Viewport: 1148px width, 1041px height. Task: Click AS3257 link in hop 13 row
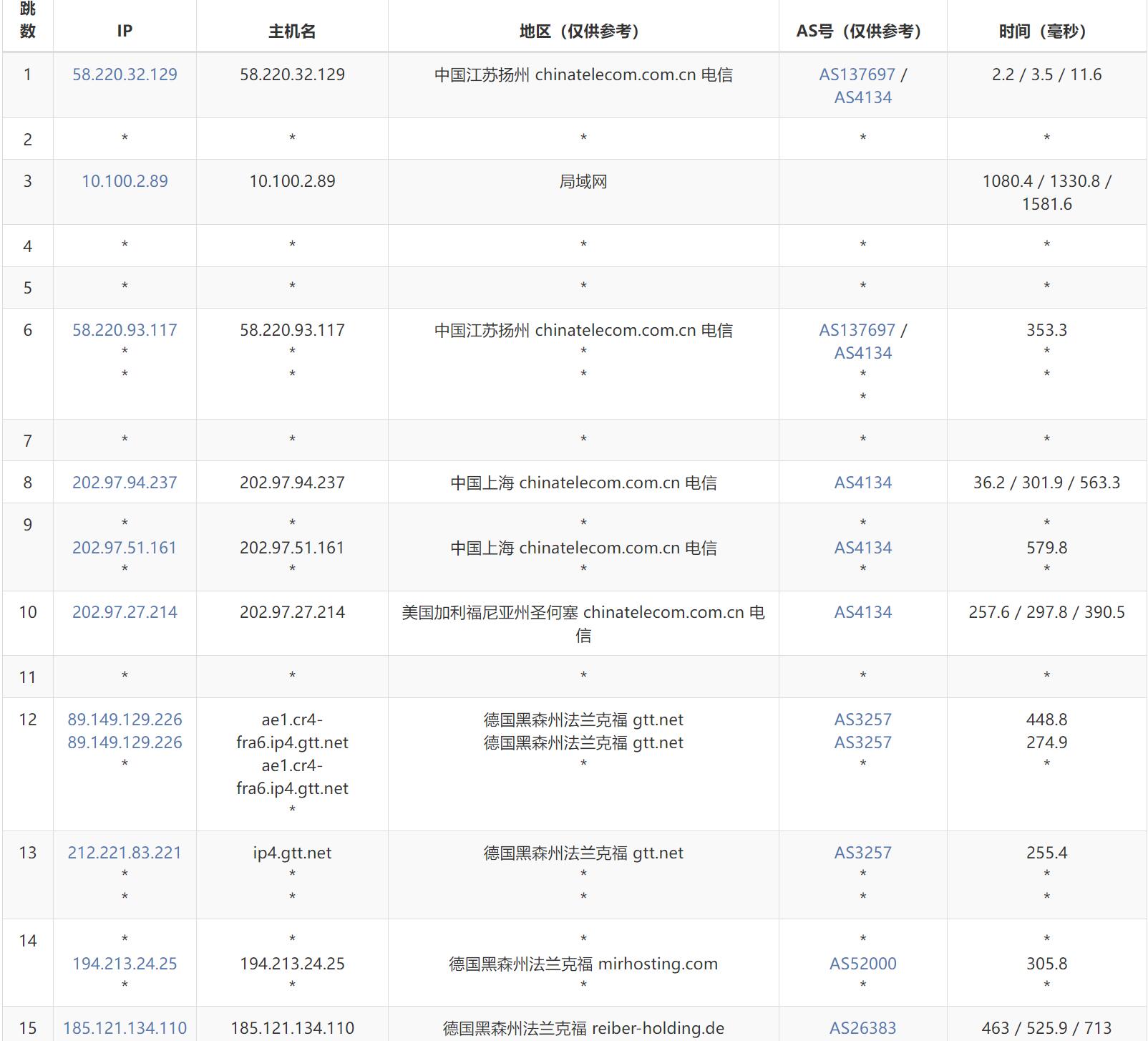pos(863,853)
